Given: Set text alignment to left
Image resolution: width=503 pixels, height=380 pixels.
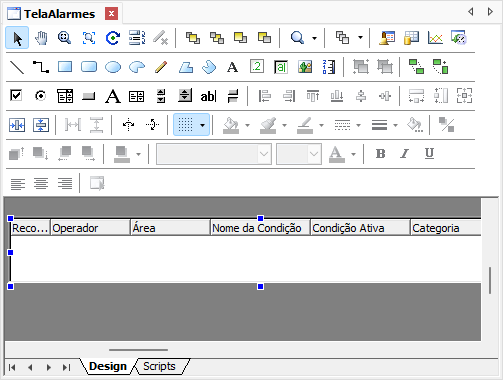Looking at the screenshot, I should click(18, 183).
